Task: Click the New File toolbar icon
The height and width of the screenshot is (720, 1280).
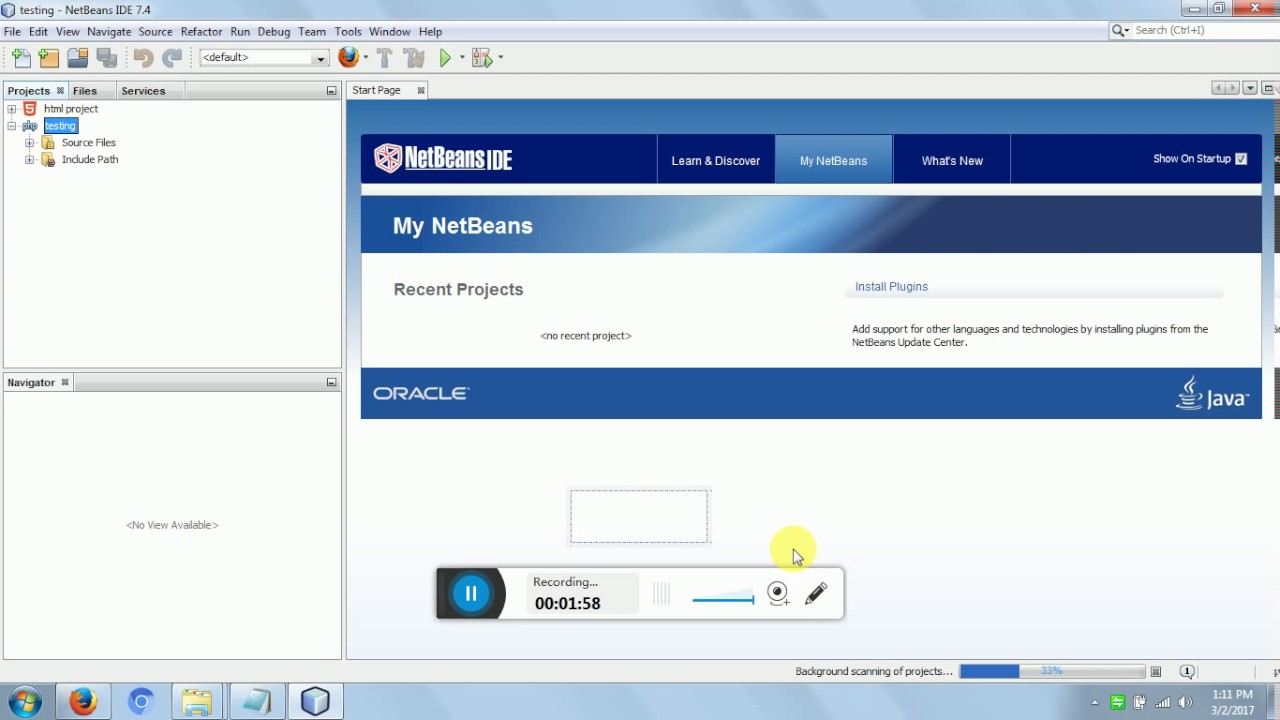Action: (x=20, y=58)
